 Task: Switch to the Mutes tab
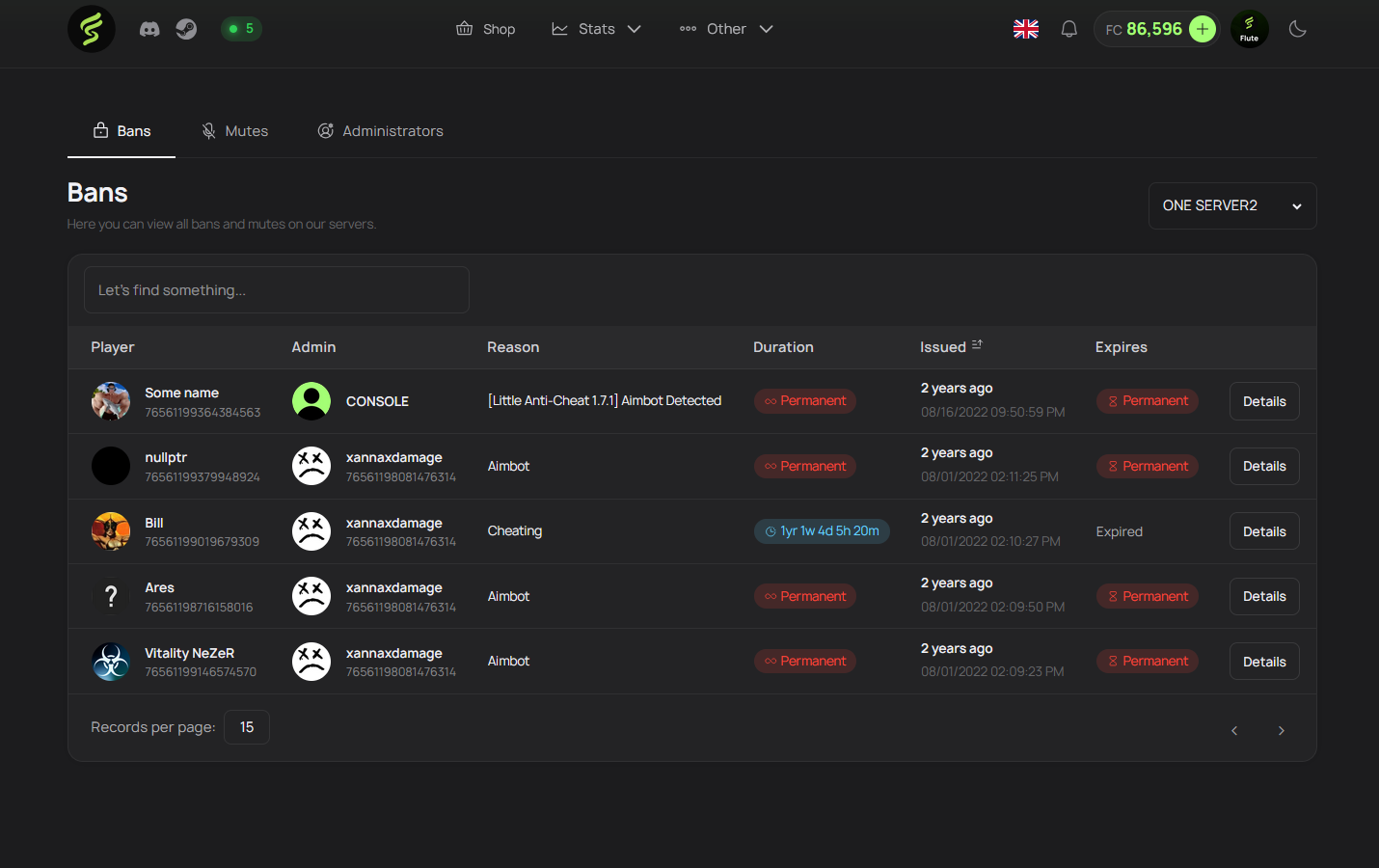(234, 130)
